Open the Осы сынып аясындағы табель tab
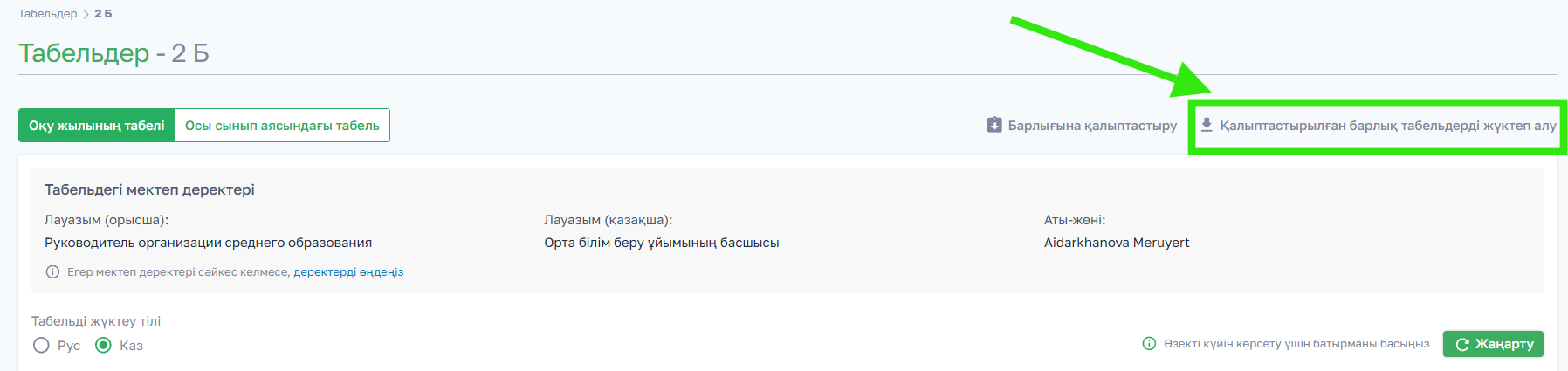This screenshot has width=1568, height=371. pyautogui.click(x=282, y=126)
